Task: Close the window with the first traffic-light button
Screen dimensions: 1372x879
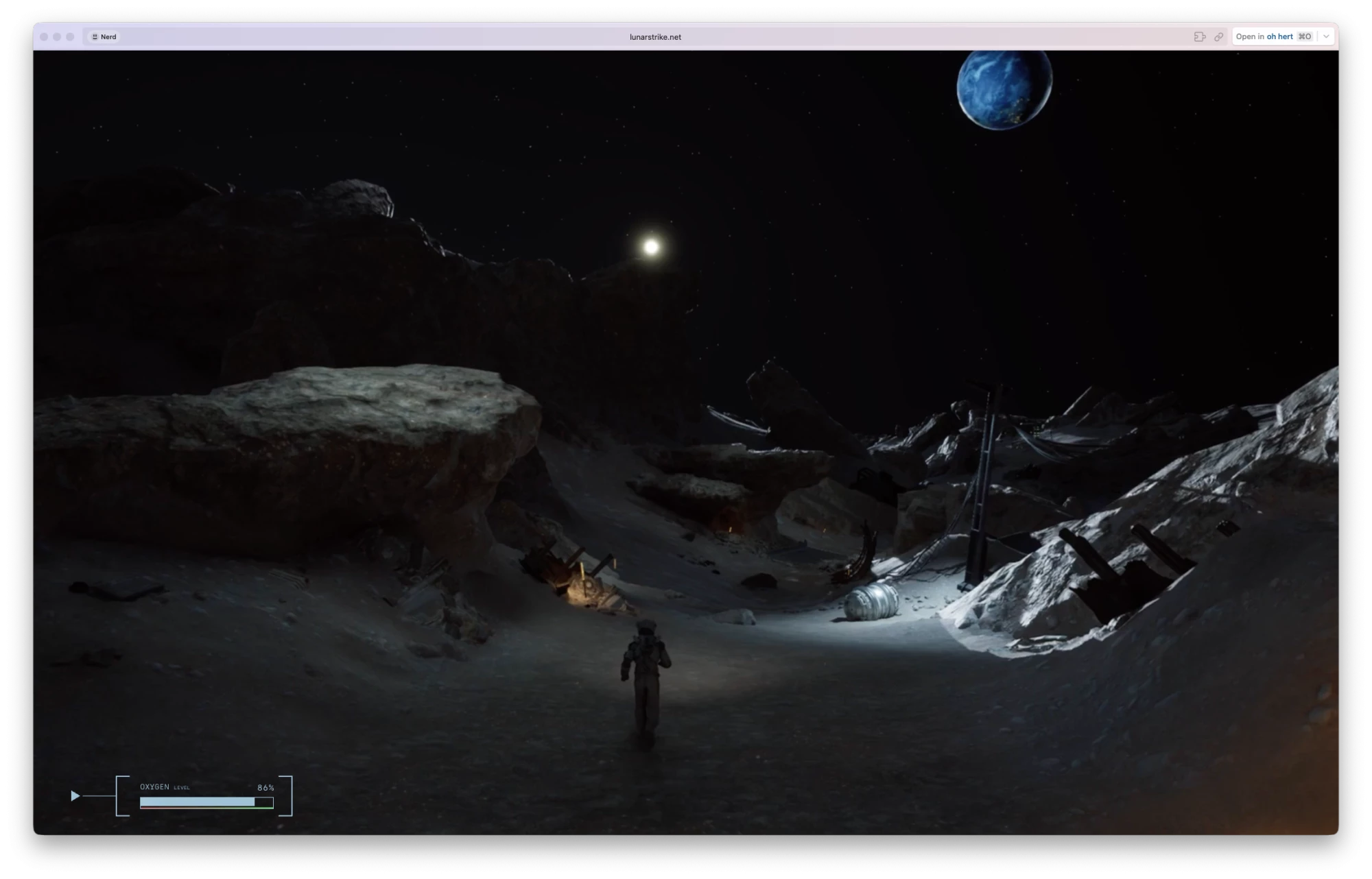Action: pos(44,37)
